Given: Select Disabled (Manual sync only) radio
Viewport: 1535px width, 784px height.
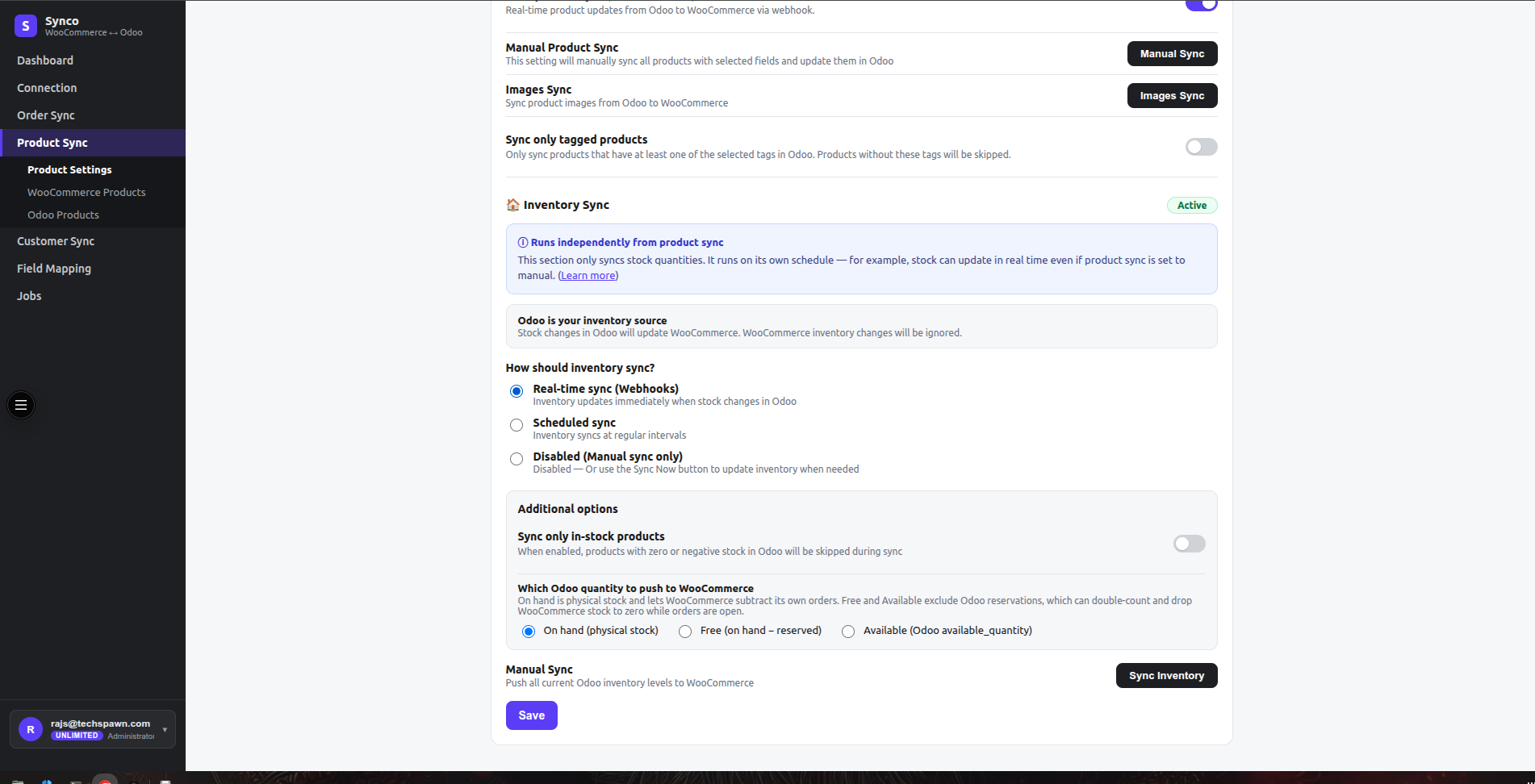Looking at the screenshot, I should point(517,459).
